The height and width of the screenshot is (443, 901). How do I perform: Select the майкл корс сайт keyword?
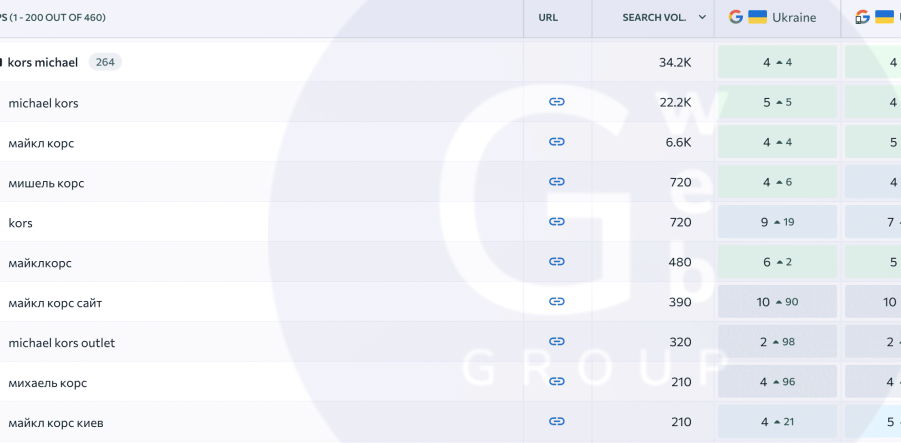[55, 302]
